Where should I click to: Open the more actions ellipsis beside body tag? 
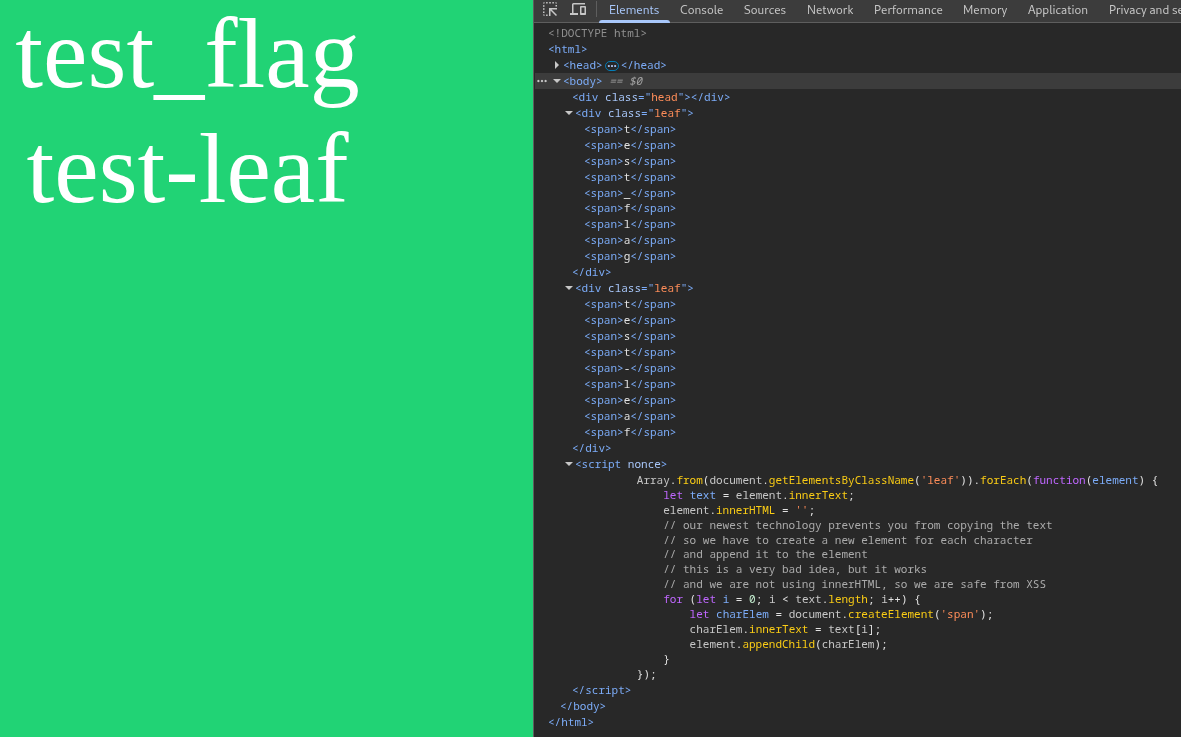coord(543,81)
